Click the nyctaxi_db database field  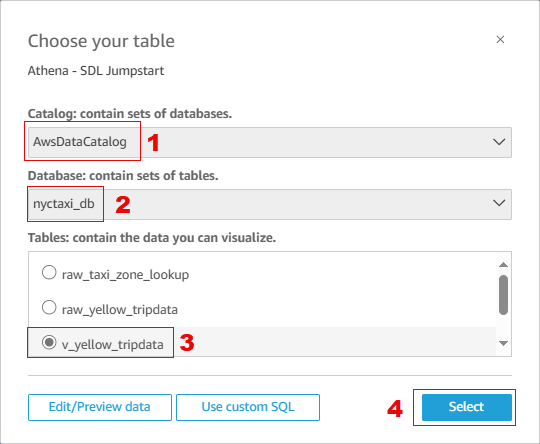click(270, 204)
